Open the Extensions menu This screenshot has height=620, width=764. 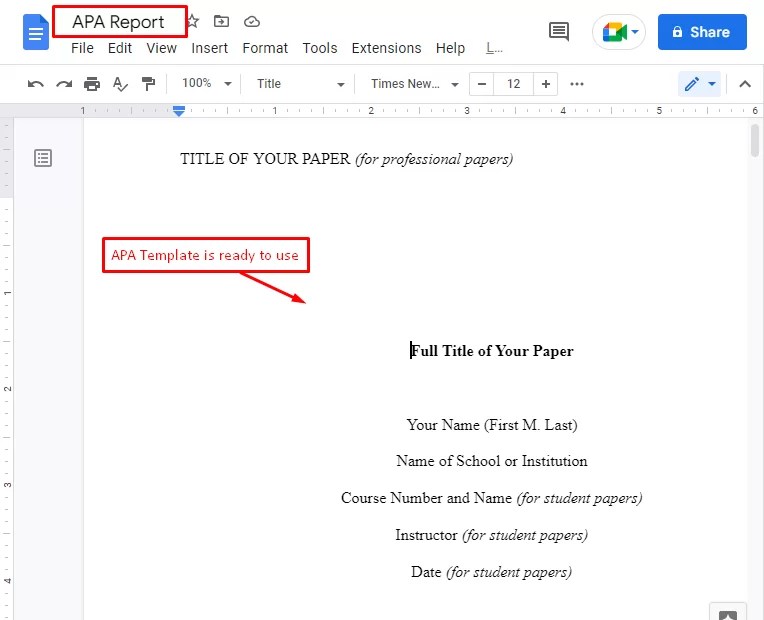pos(386,48)
